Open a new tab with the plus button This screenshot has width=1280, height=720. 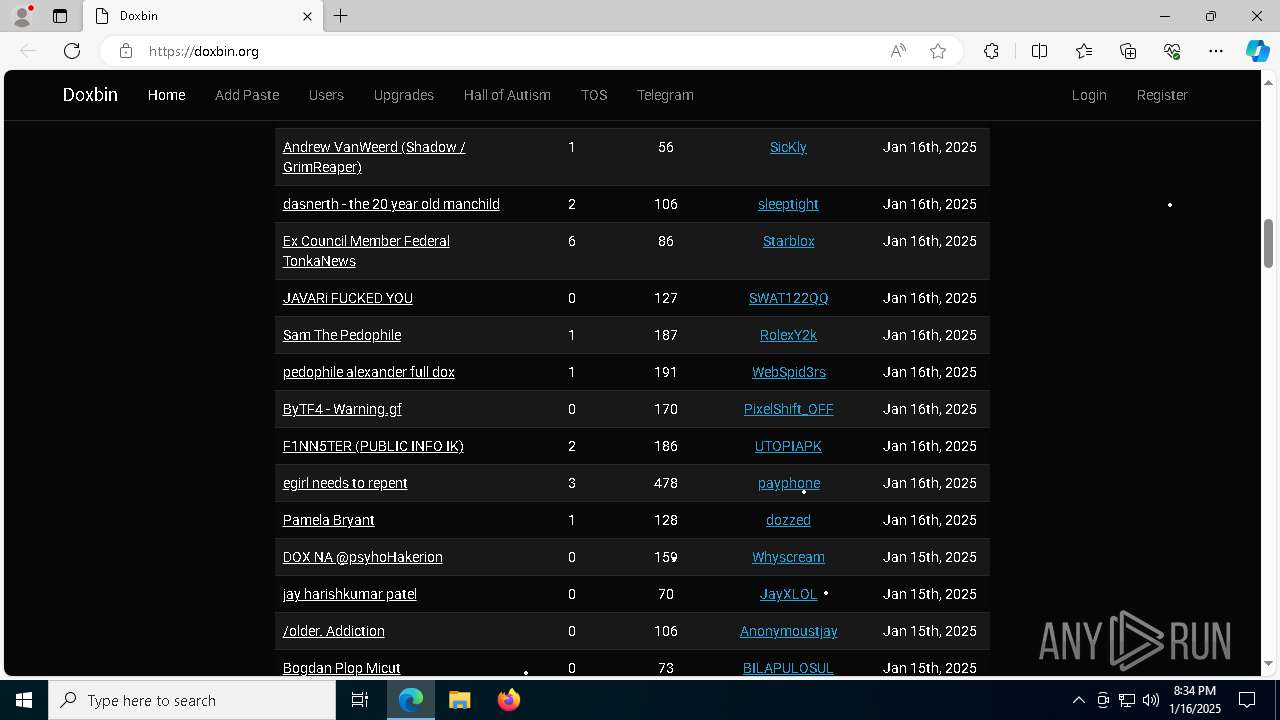click(x=341, y=16)
